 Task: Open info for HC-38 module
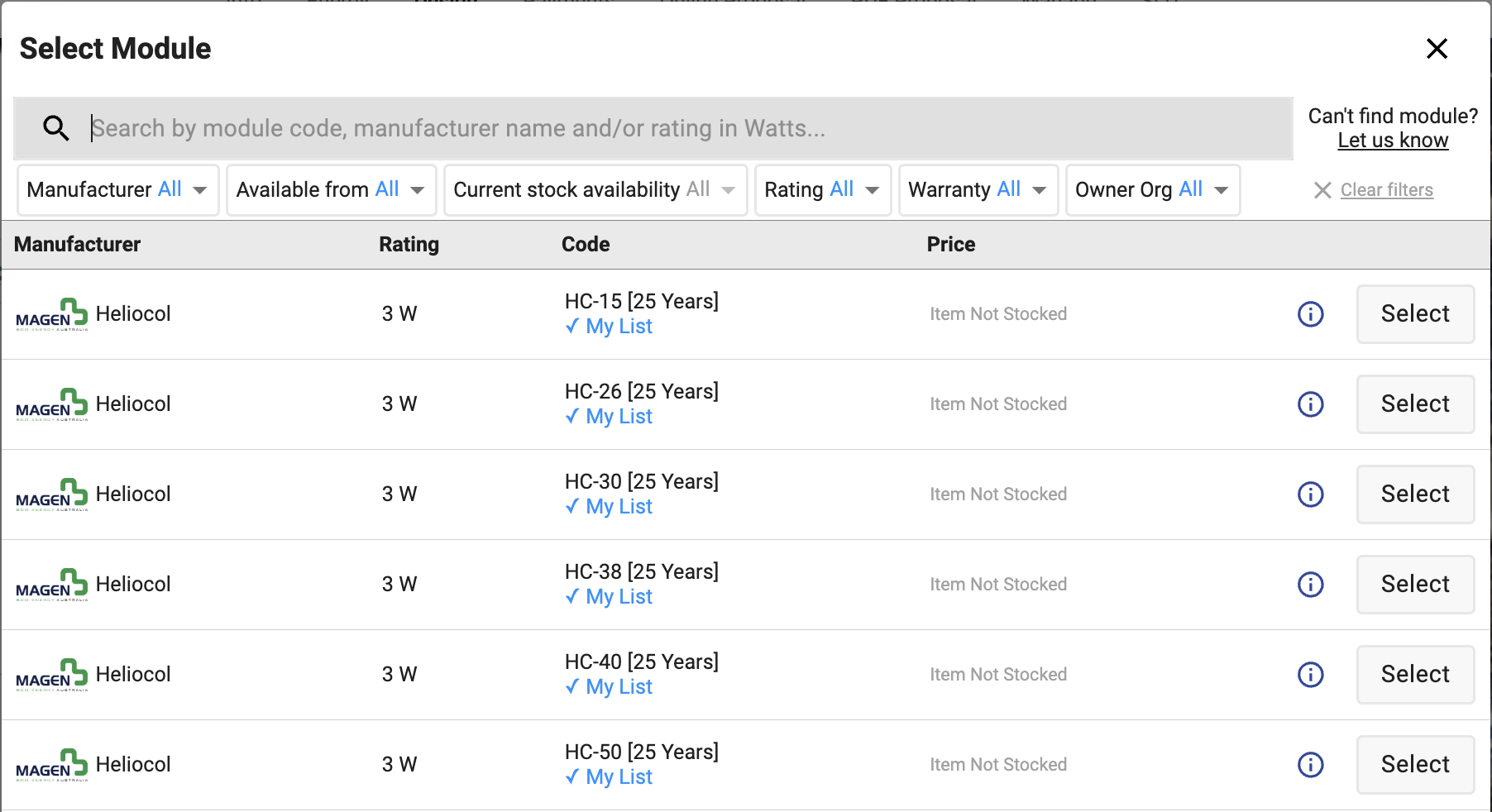(x=1311, y=585)
